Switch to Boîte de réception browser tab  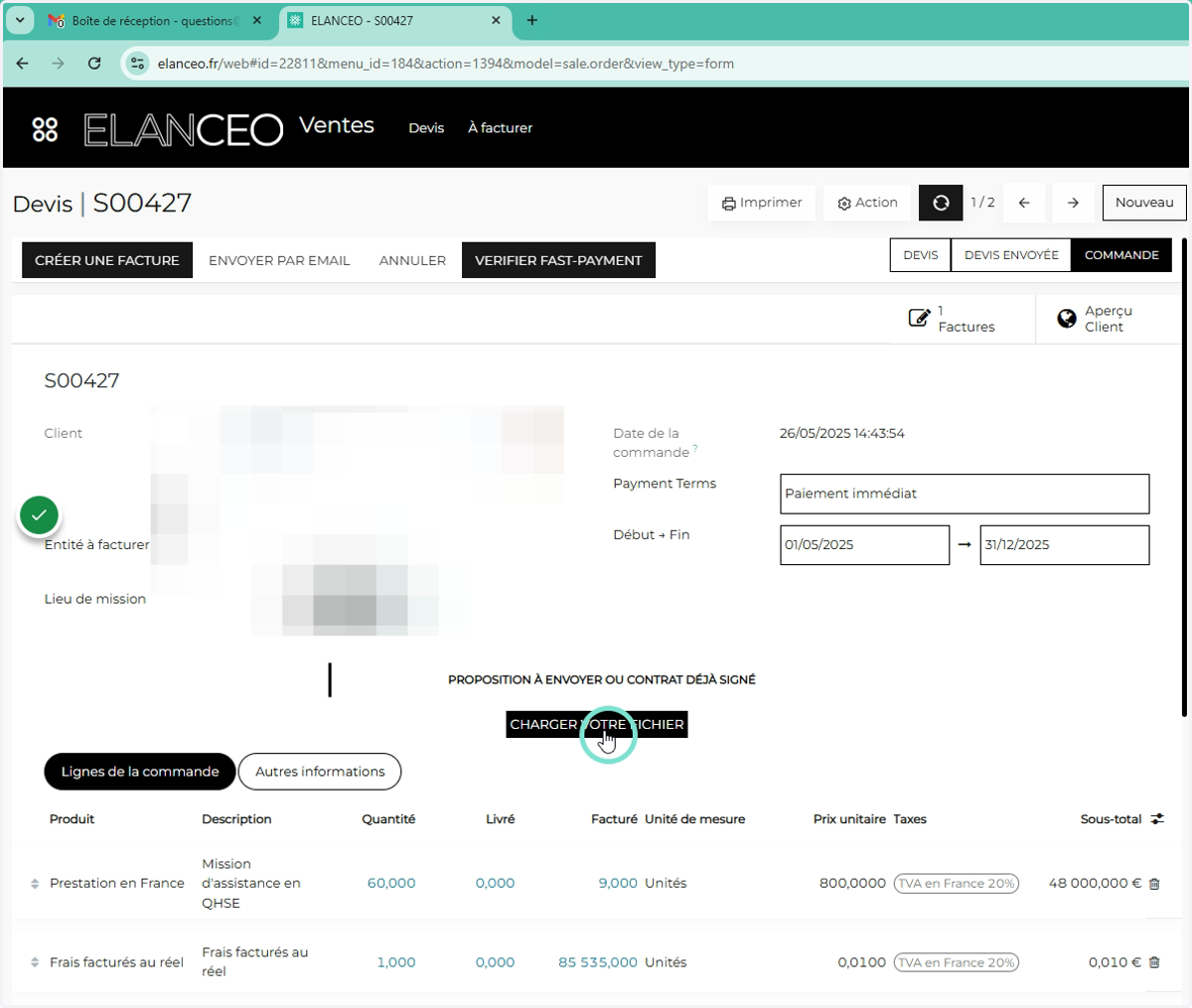tap(144, 20)
